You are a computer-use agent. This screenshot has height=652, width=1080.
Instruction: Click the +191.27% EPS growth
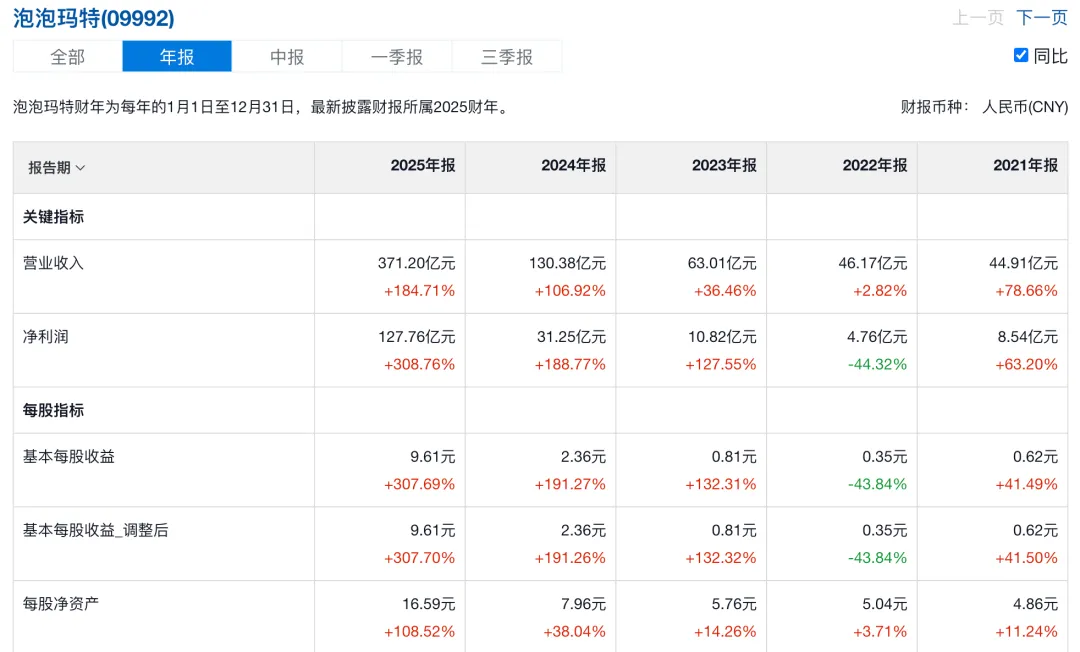[570, 484]
